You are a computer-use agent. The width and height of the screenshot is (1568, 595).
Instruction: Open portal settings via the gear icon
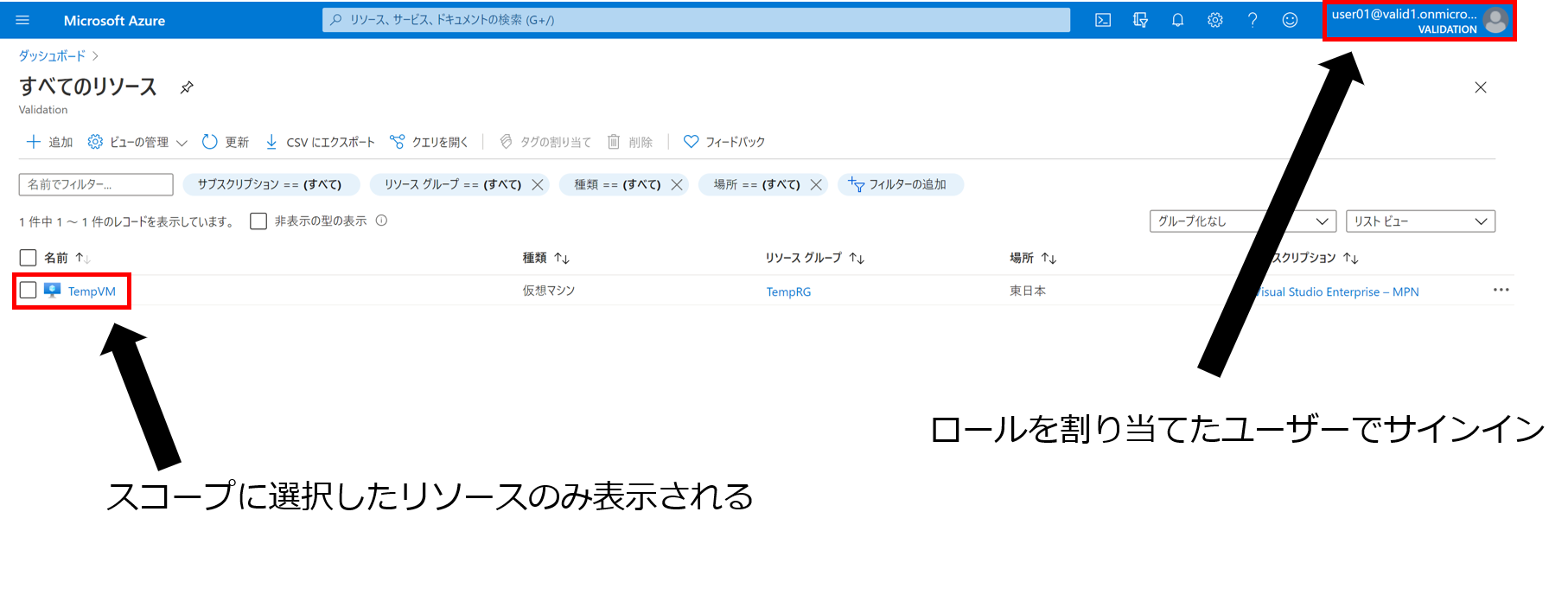(1215, 20)
